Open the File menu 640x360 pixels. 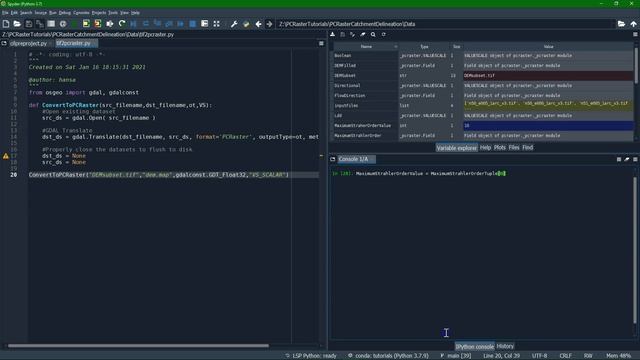5,13
